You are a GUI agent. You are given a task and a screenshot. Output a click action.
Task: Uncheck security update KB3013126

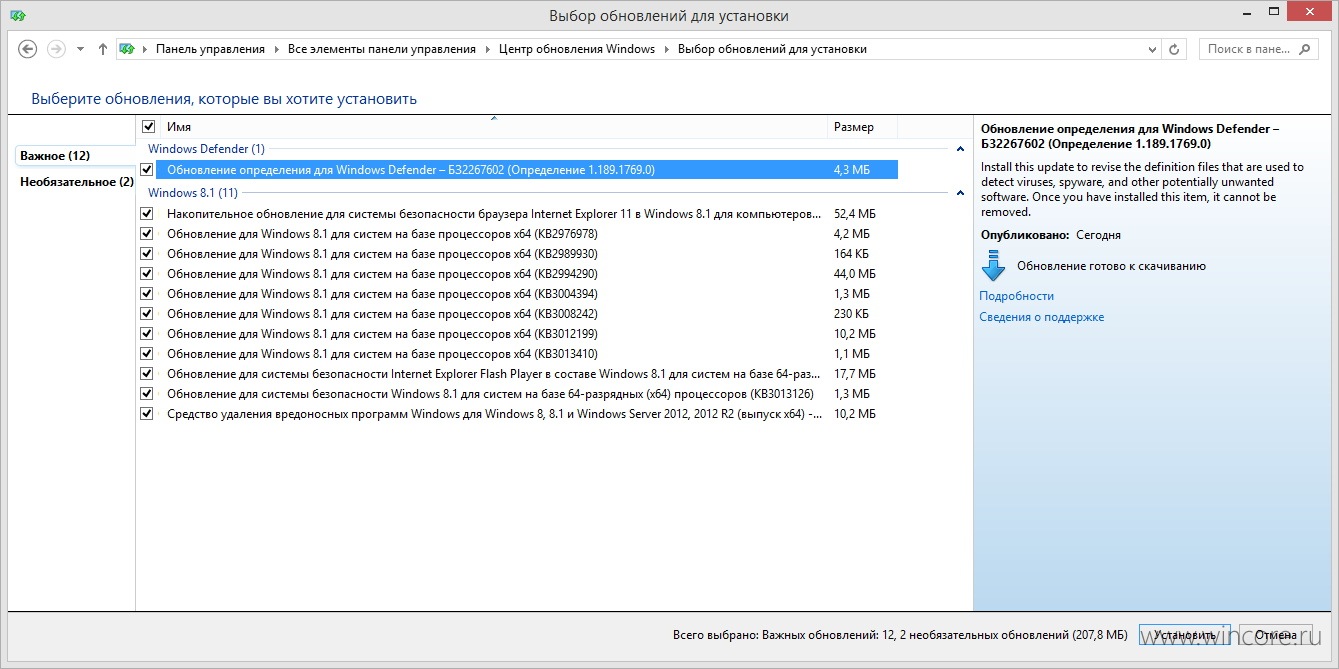coord(147,394)
